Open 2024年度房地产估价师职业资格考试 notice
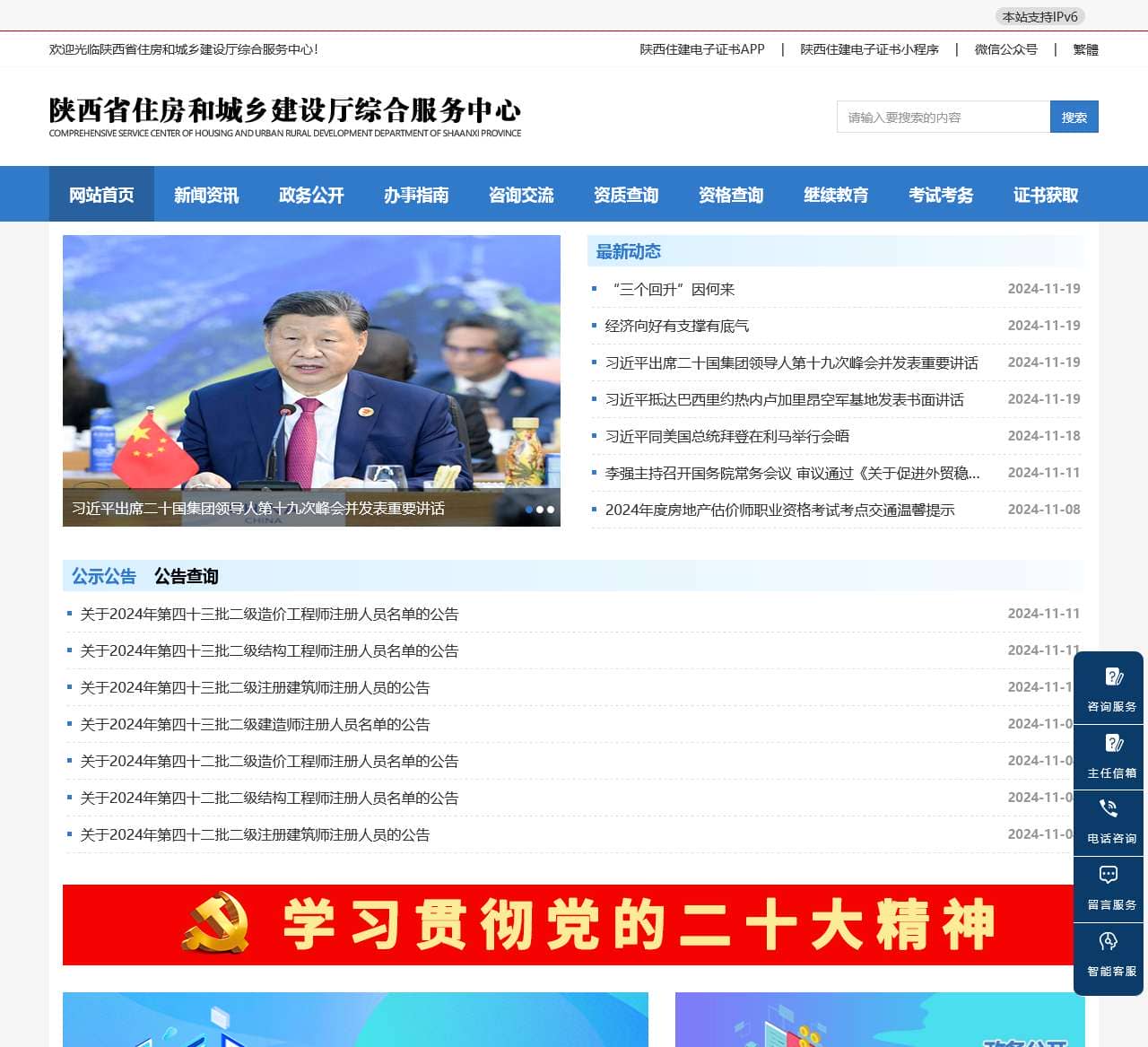Viewport: 1148px width, 1047px height. (x=780, y=510)
